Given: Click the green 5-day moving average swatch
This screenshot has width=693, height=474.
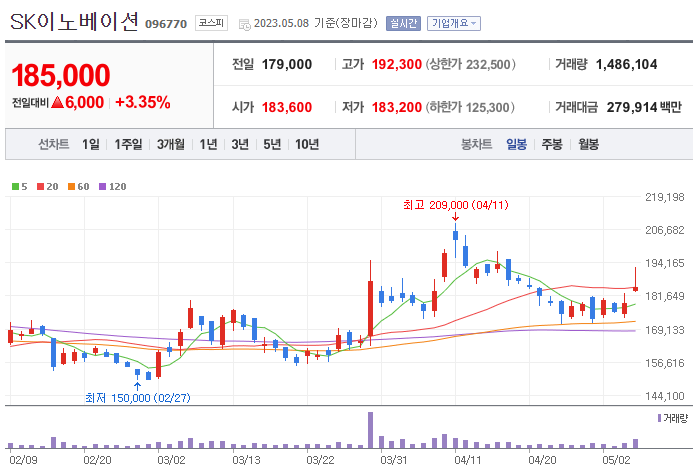Looking at the screenshot, I should click(x=15, y=187).
